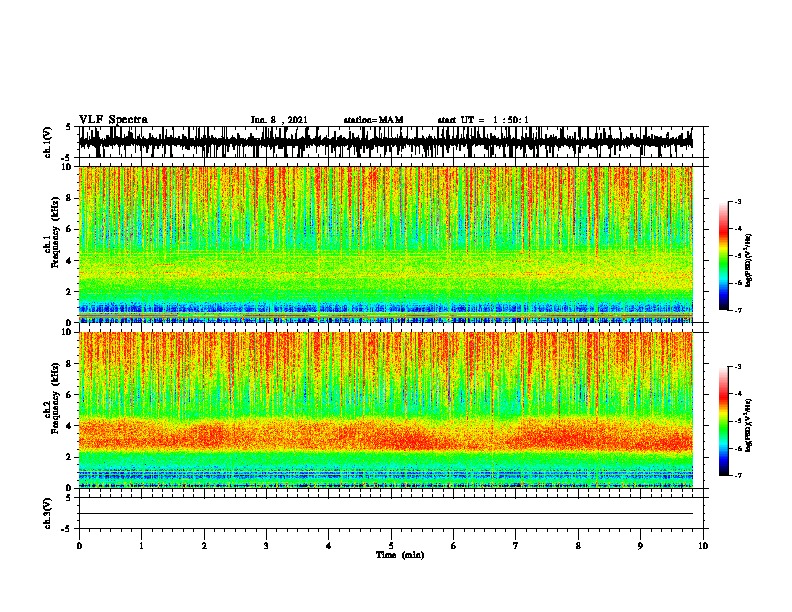Click the ch.1 spectrogram color scale bar
The width and height of the screenshot is (792, 612).
[x=723, y=256]
